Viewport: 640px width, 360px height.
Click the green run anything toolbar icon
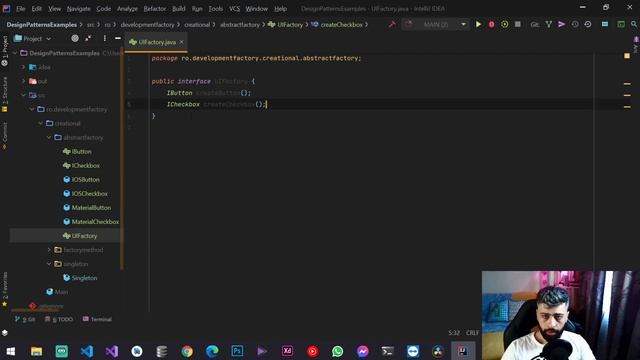[x=621, y=24]
